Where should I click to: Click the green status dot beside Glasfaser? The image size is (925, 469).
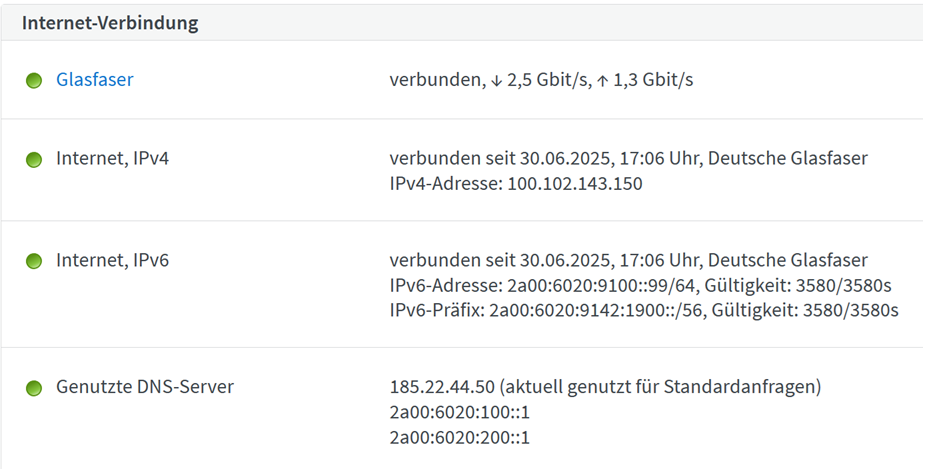(x=34, y=81)
